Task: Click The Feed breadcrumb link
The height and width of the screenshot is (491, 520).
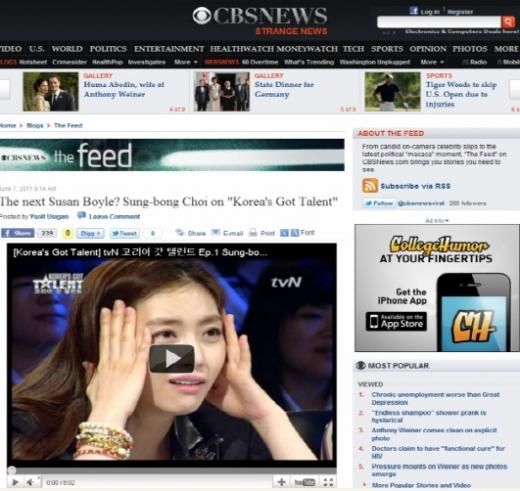Action: 68,125
